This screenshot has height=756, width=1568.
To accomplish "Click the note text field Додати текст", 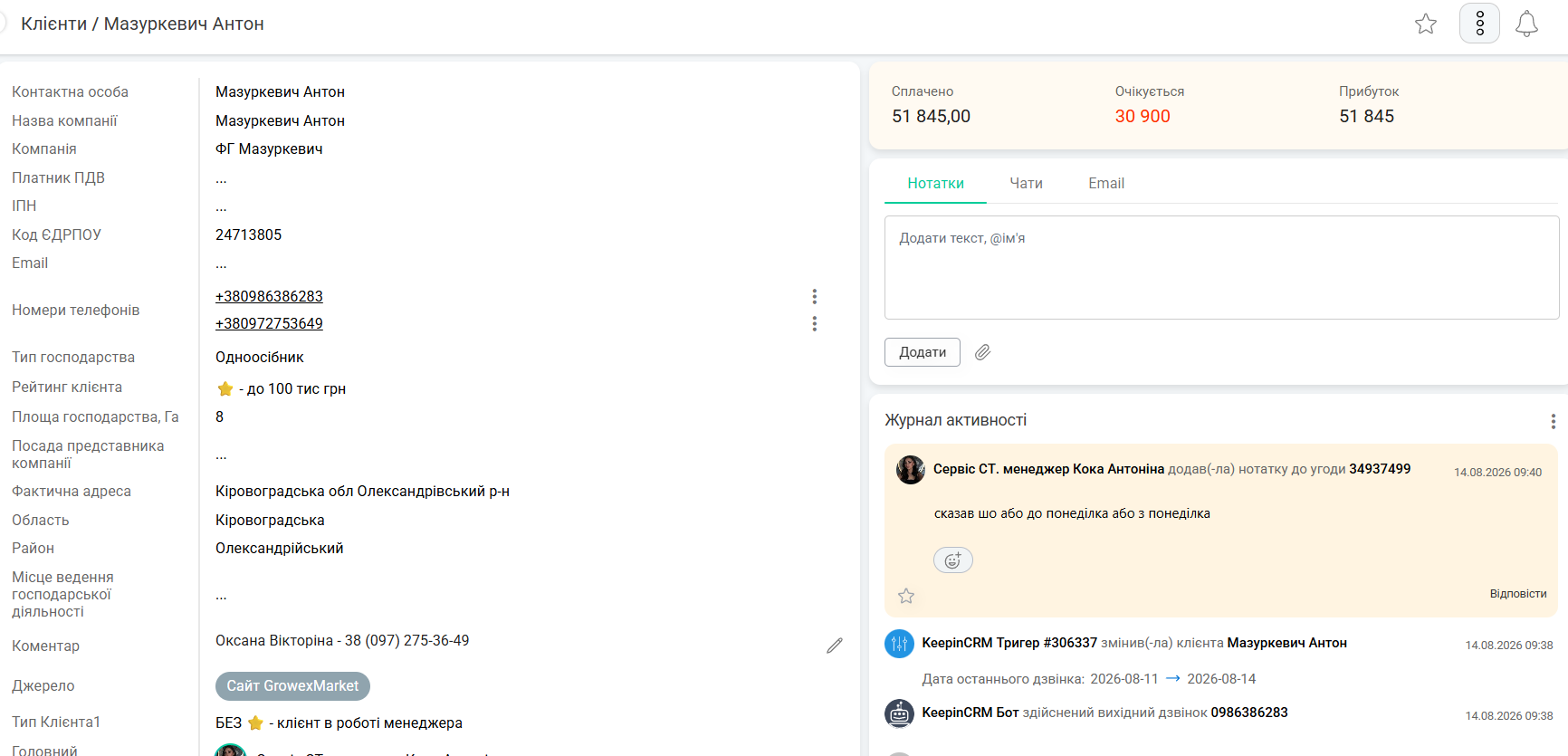I will (x=1221, y=267).
